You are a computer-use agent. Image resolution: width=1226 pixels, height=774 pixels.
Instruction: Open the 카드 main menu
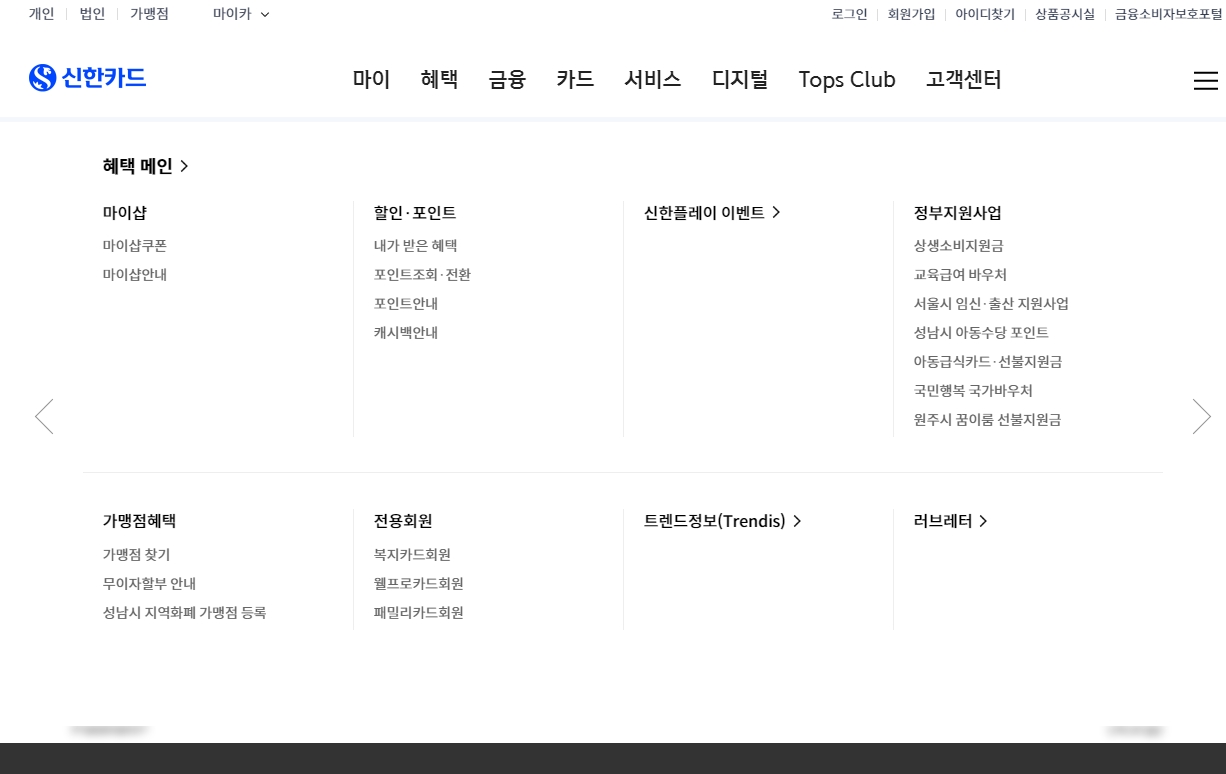coord(575,80)
